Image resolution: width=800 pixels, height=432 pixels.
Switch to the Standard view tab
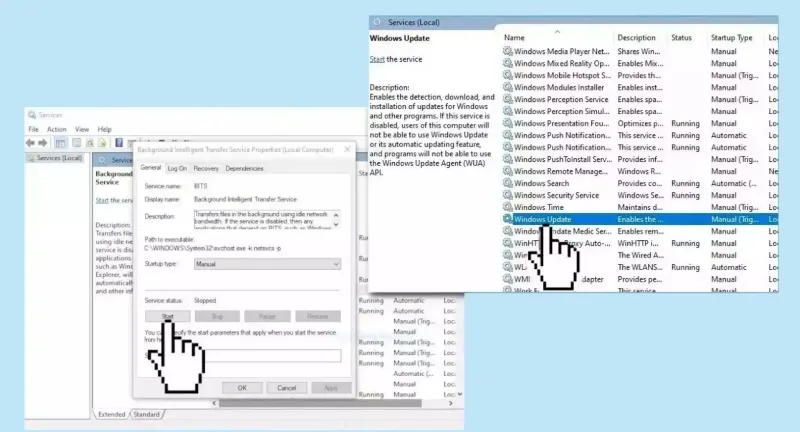[x=146, y=414]
